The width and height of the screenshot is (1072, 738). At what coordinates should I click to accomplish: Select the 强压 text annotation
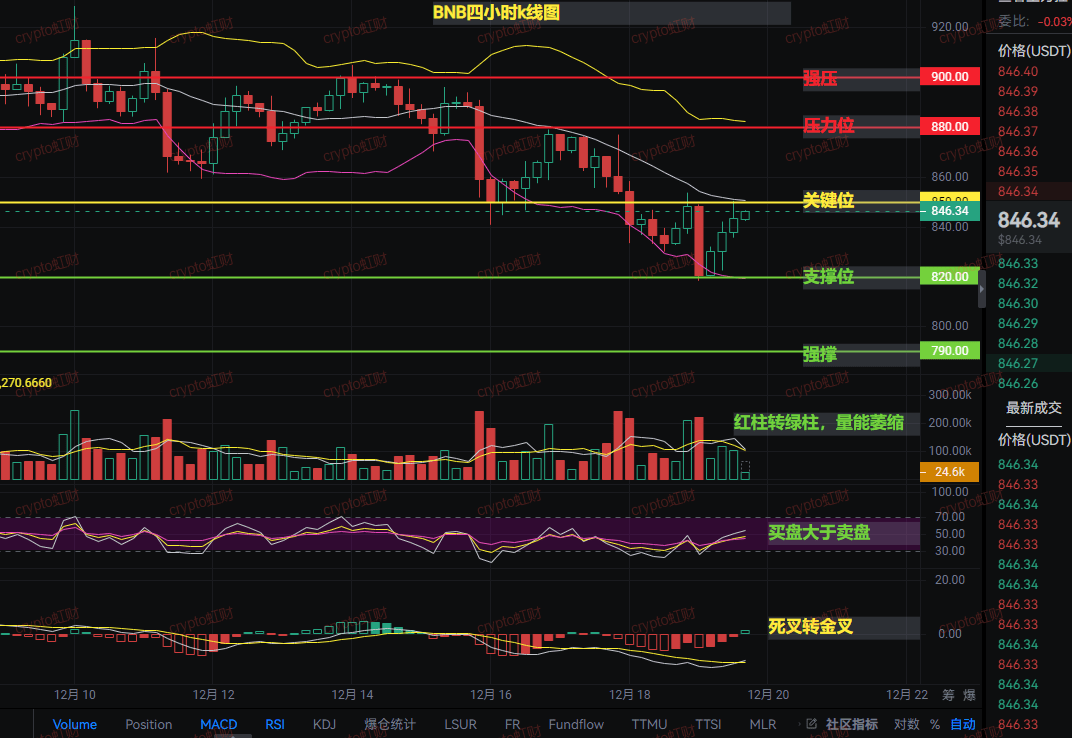pyautogui.click(x=820, y=78)
